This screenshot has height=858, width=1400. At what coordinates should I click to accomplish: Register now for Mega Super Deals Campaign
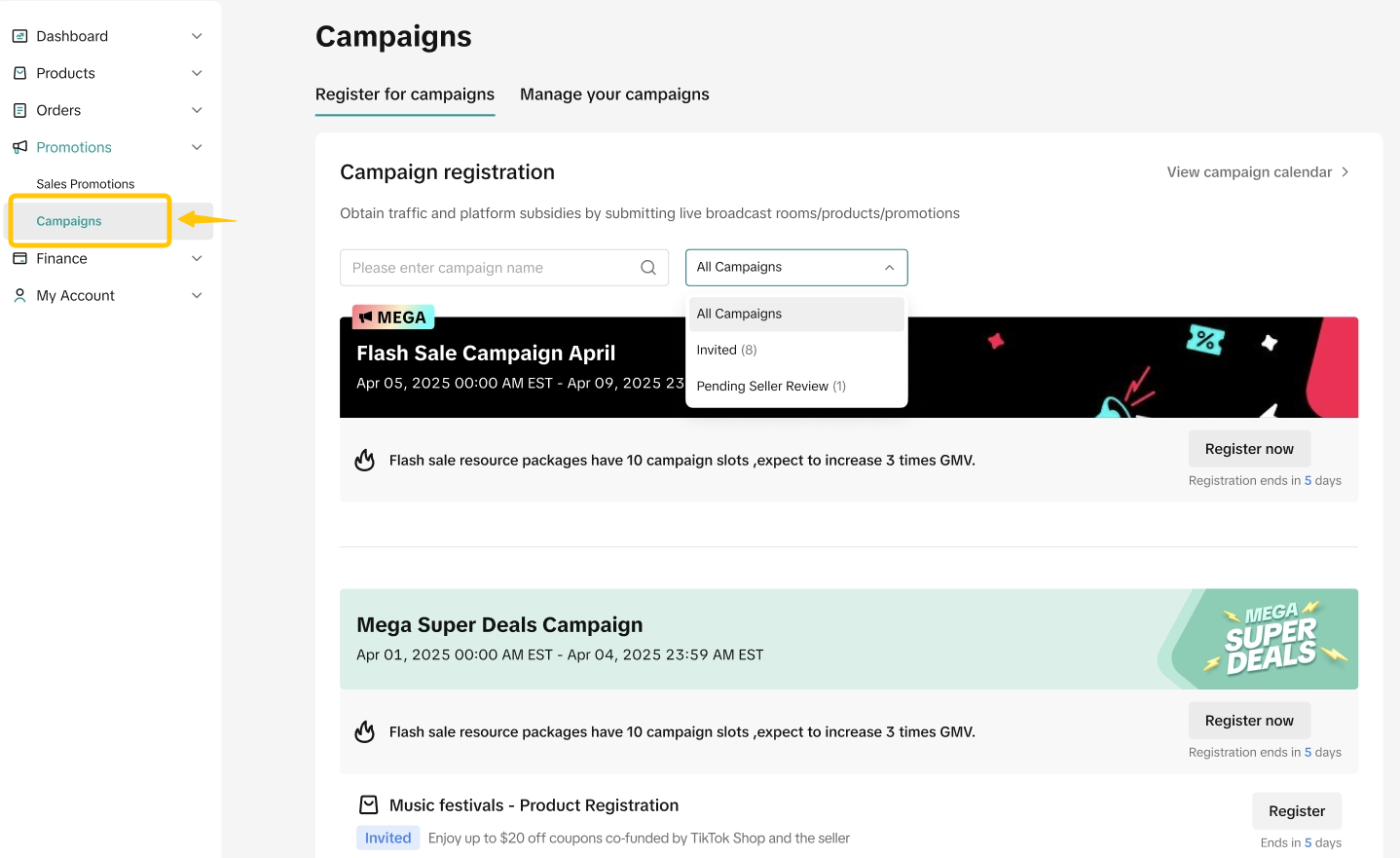point(1249,721)
